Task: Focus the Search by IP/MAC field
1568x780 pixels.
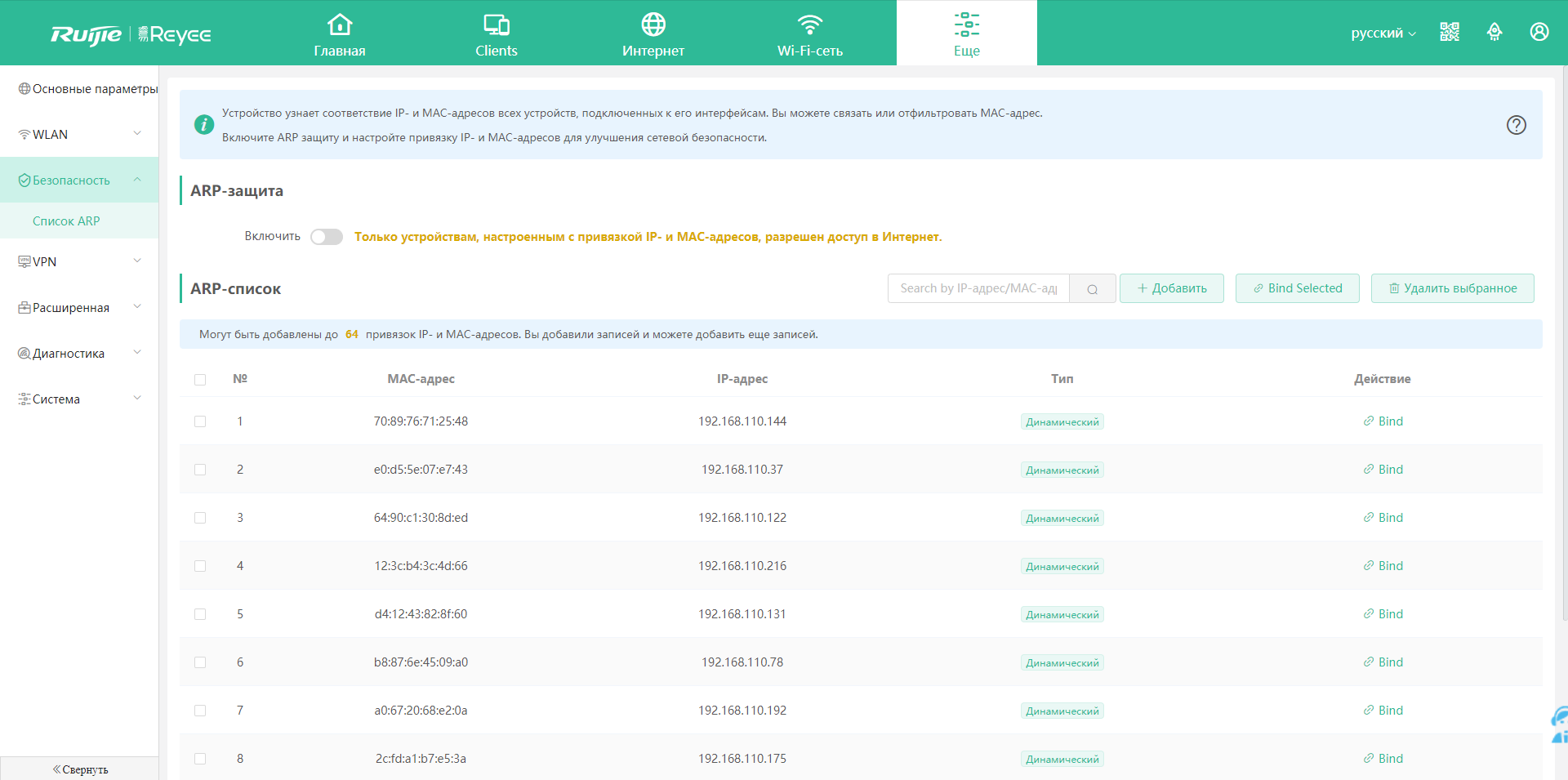Action: (978, 288)
